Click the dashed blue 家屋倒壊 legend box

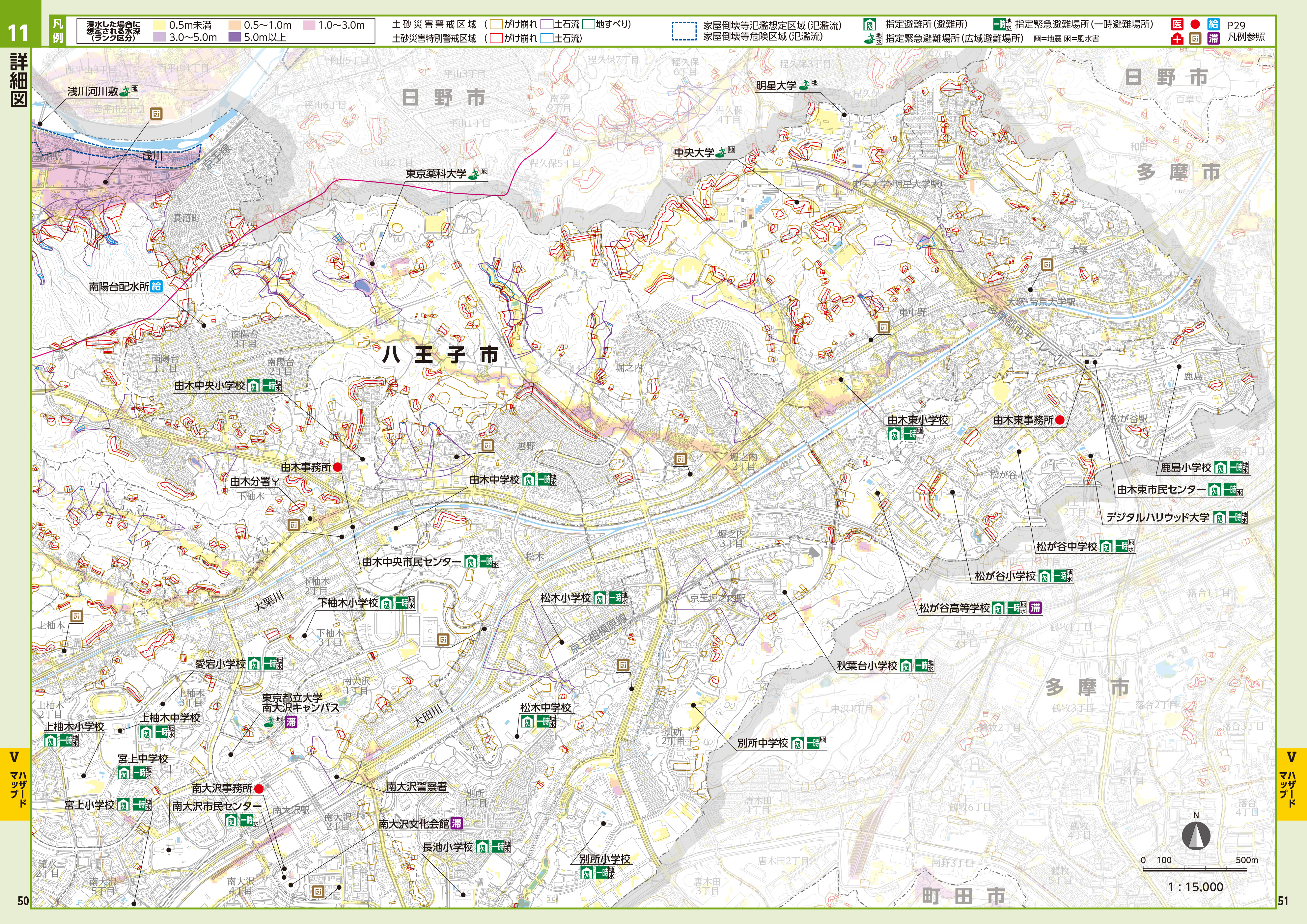click(x=684, y=31)
